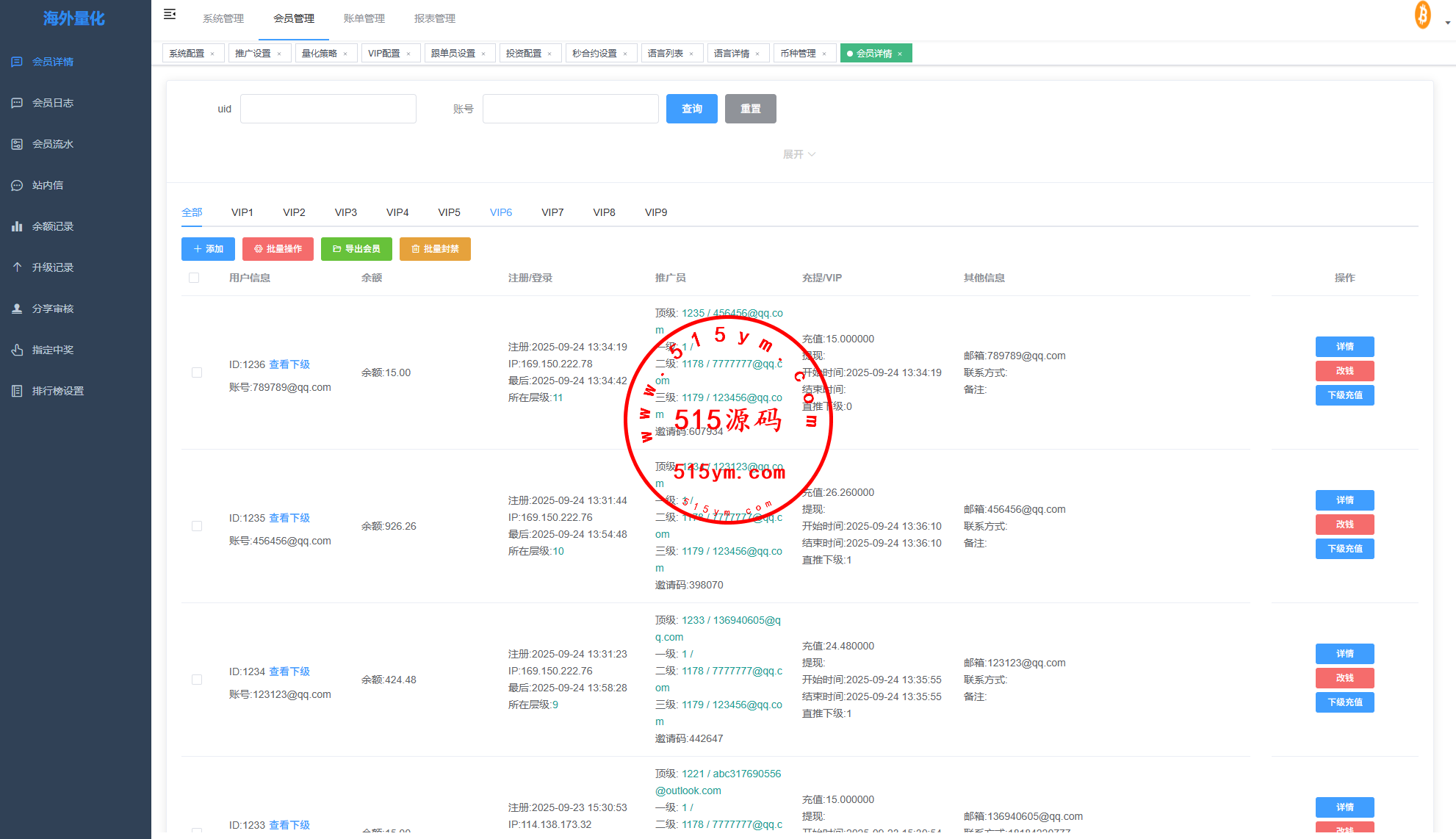Toggle the select-all checkbox in the table header
1456x839 pixels.
194,278
